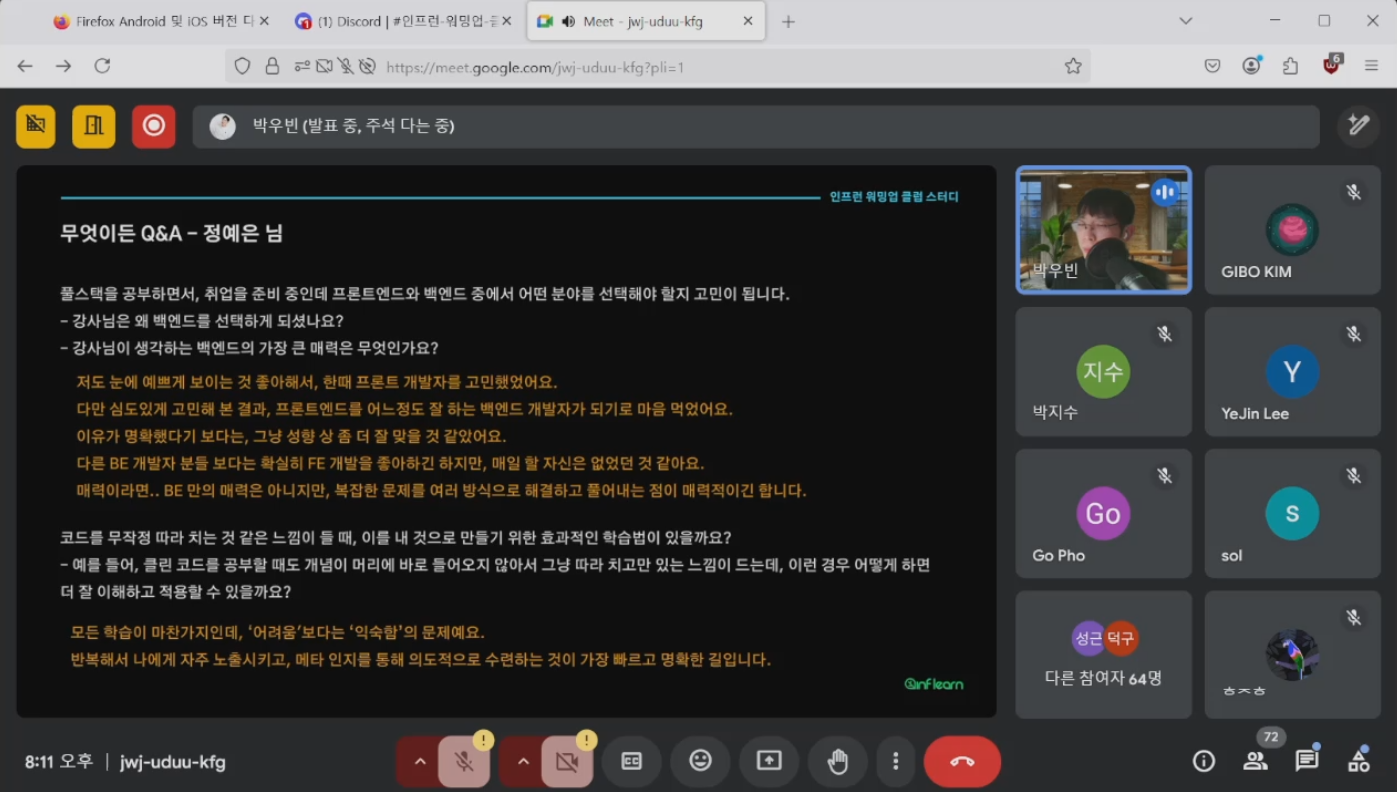Toggle the camera off button
Image resolution: width=1397 pixels, height=792 pixels.
coord(567,762)
